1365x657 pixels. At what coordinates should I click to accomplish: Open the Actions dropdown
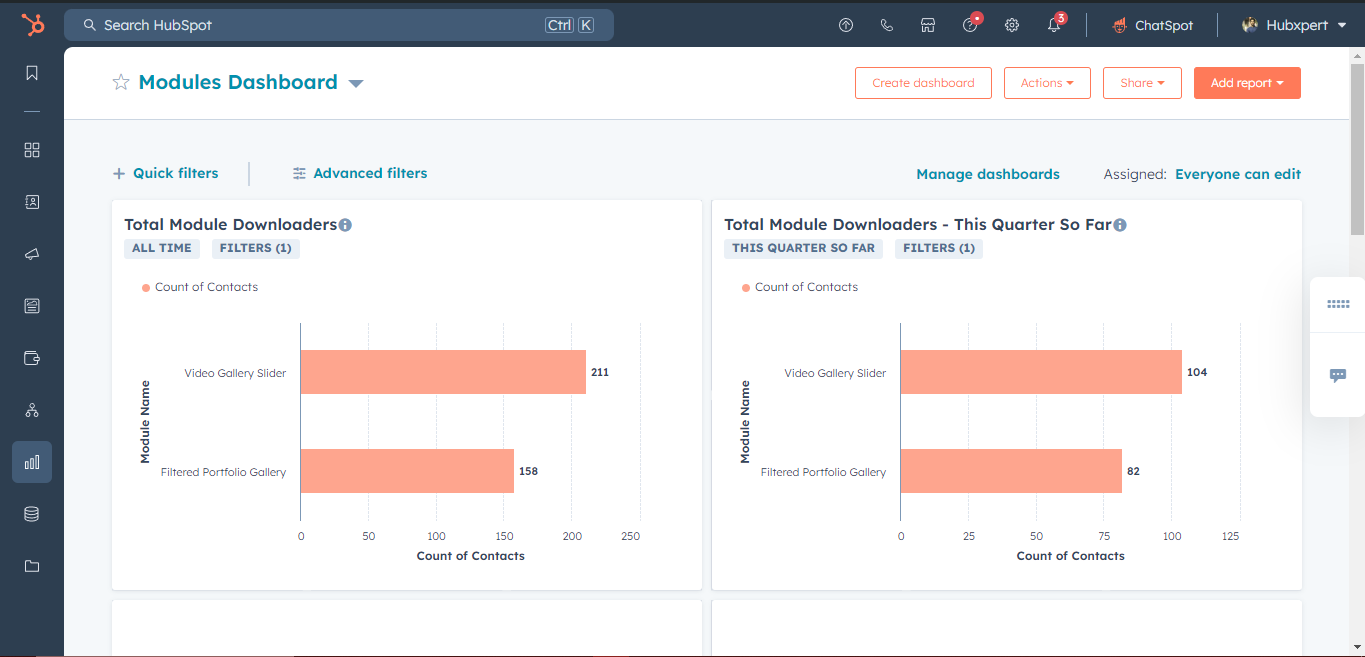[x=1046, y=83]
